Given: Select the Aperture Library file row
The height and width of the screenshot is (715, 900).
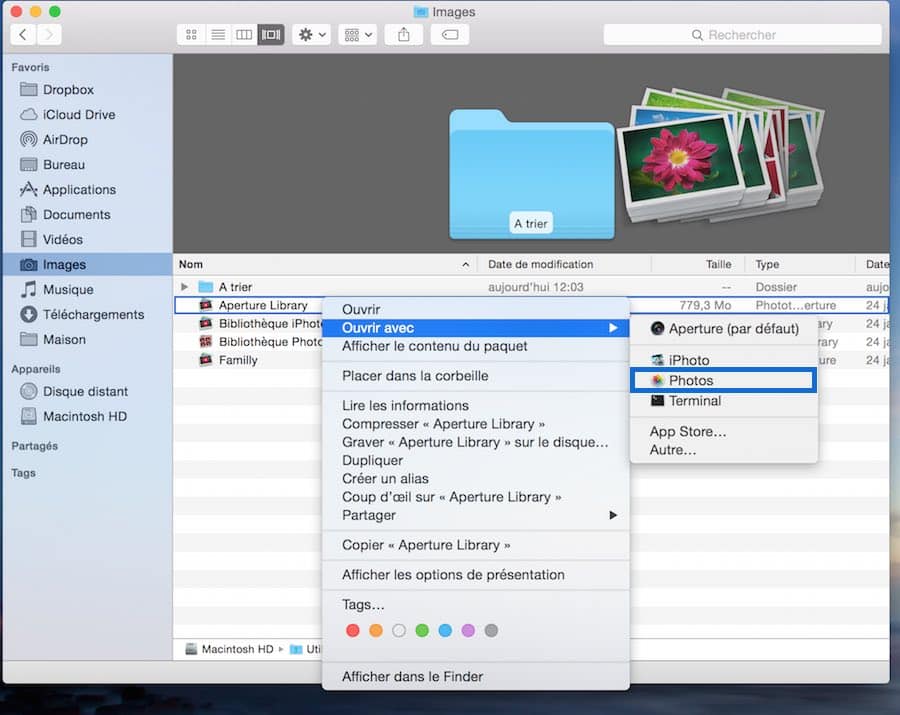Looking at the screenshot, I should coord(249,305).
